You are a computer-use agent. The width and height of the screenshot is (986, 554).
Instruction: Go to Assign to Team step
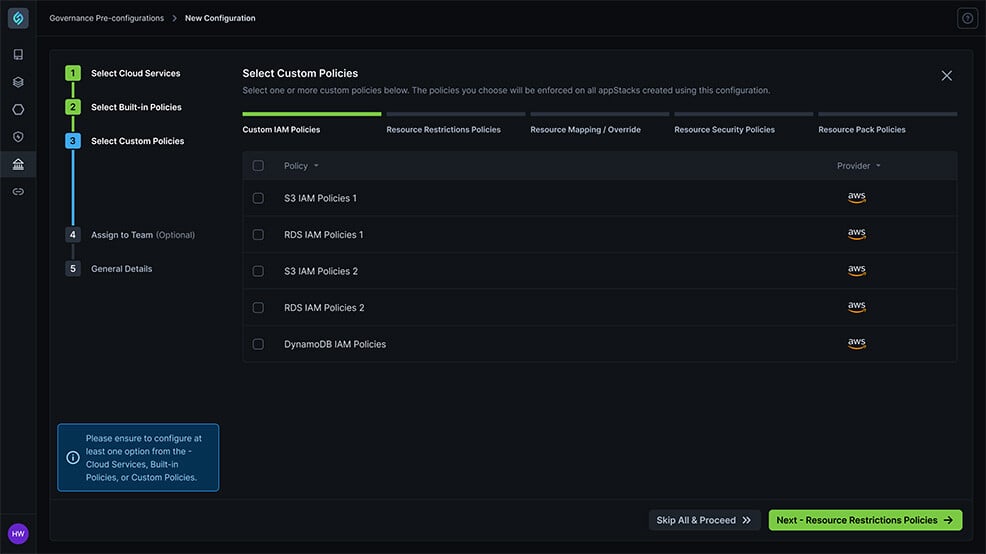coord(143,235)
